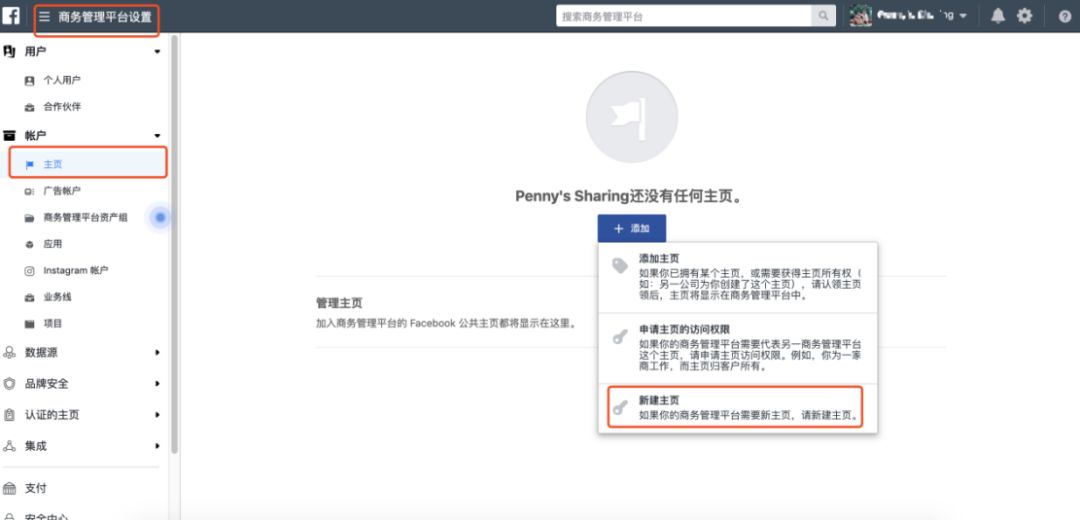This screenshot has width=1080, height=520.
Task: Expand the 集成 section arrow
Action: click(x=157, y=446)
